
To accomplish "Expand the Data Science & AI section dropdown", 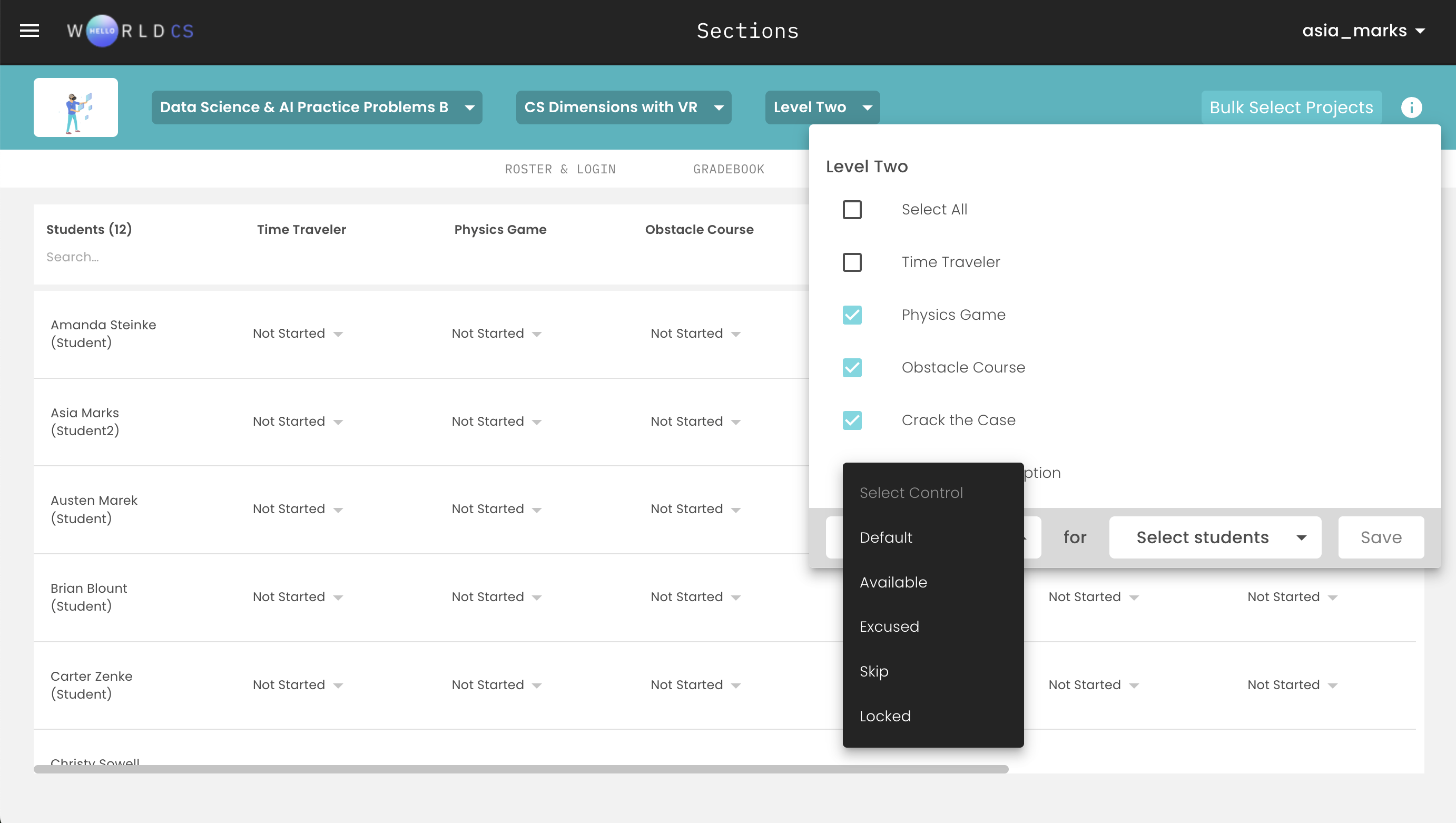I will tap(317, 107).
